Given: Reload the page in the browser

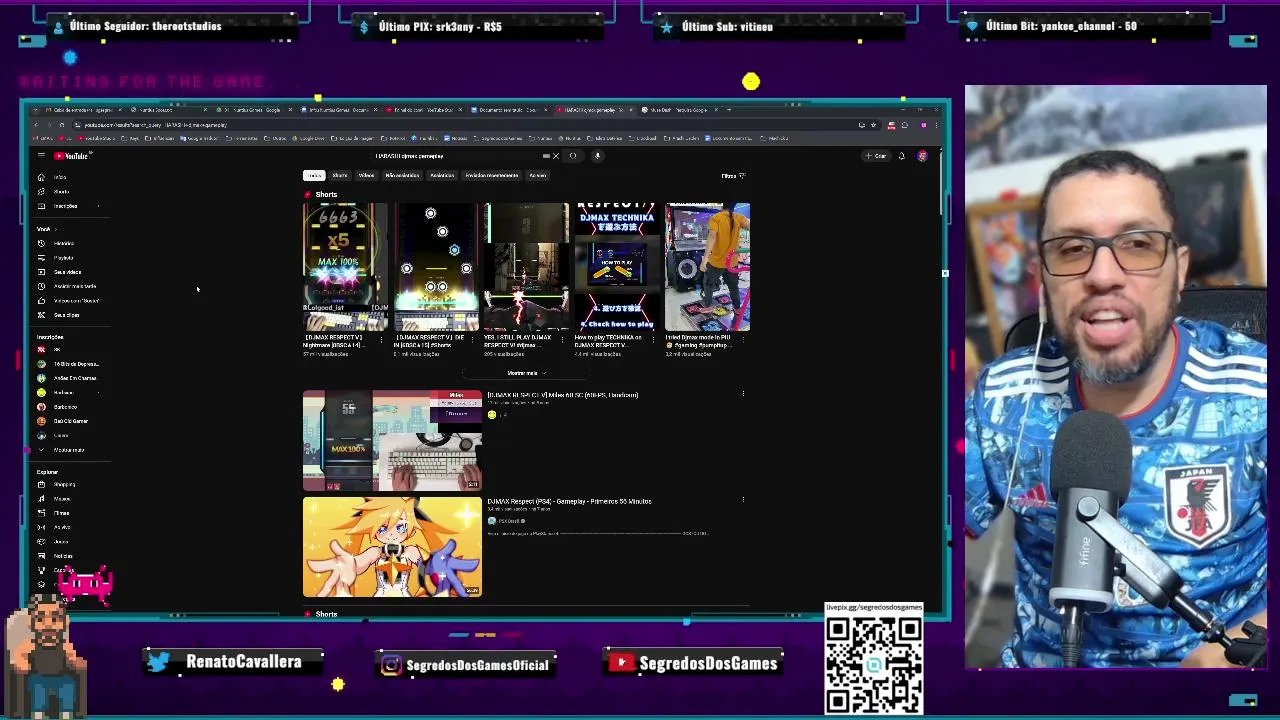Looking at the screenshot, I should 61,125.
